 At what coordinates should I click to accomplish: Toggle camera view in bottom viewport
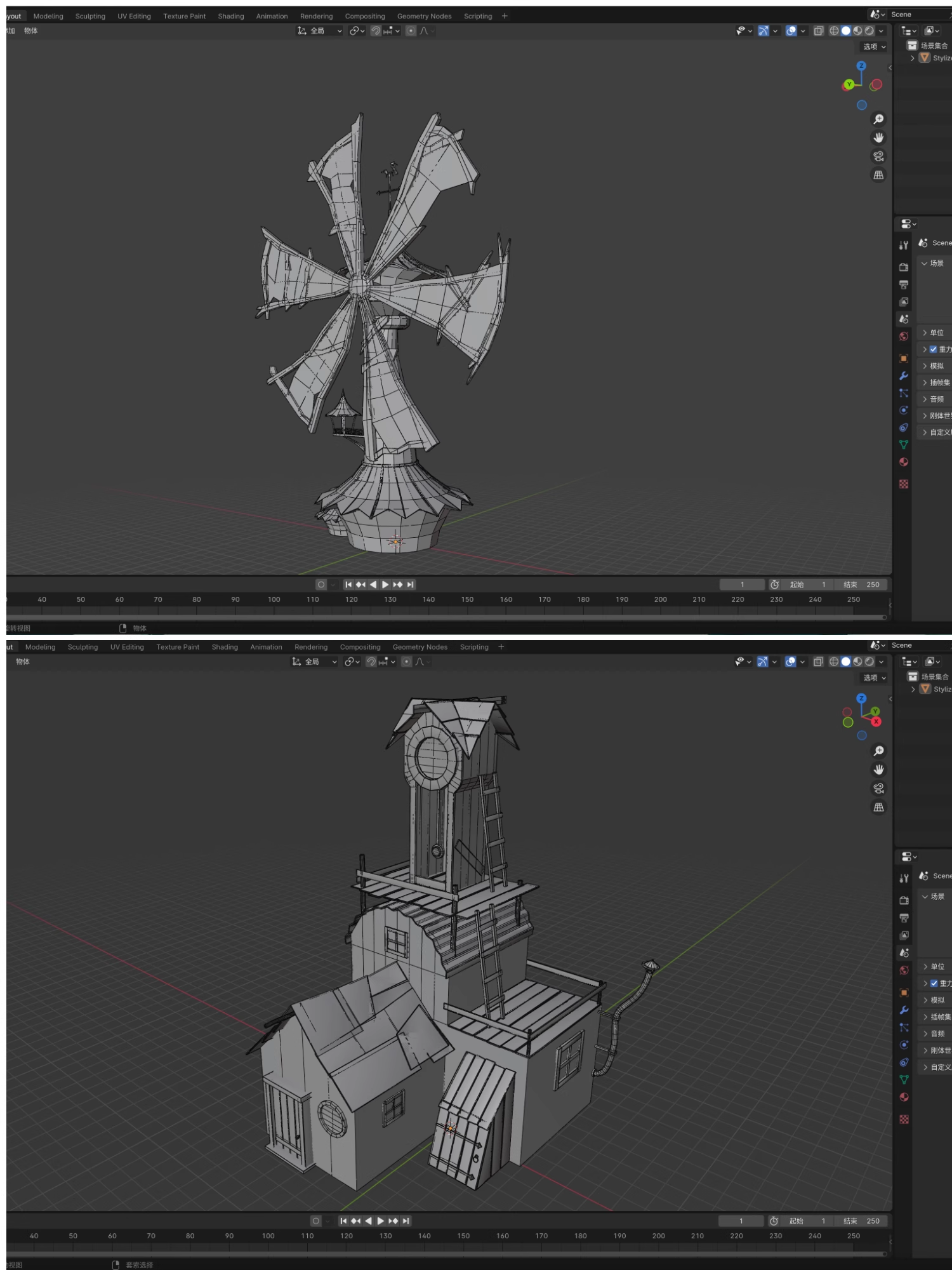tap(879, 788)
